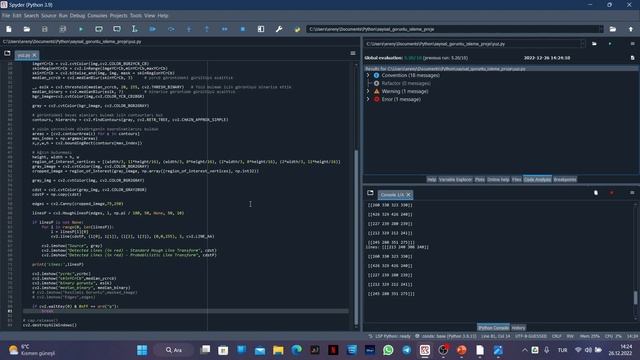Save all open files

62,29
